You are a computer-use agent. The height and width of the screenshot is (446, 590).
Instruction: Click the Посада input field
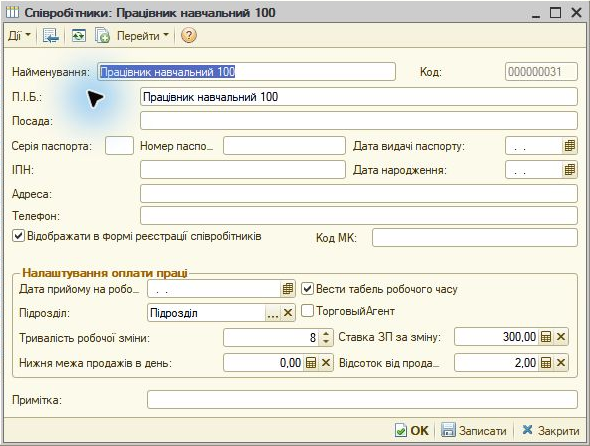359,121
